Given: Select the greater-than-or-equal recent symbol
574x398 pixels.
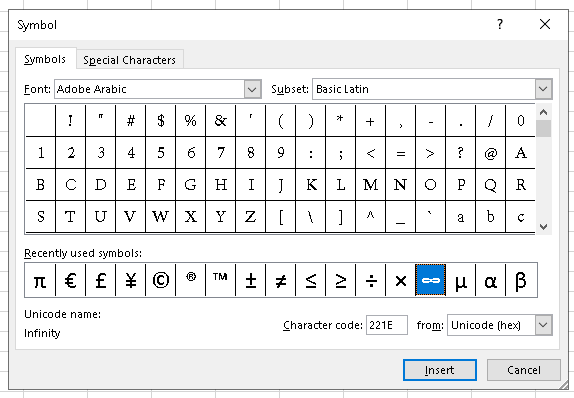Looking at the screenshot, I should tap(340, 280).
